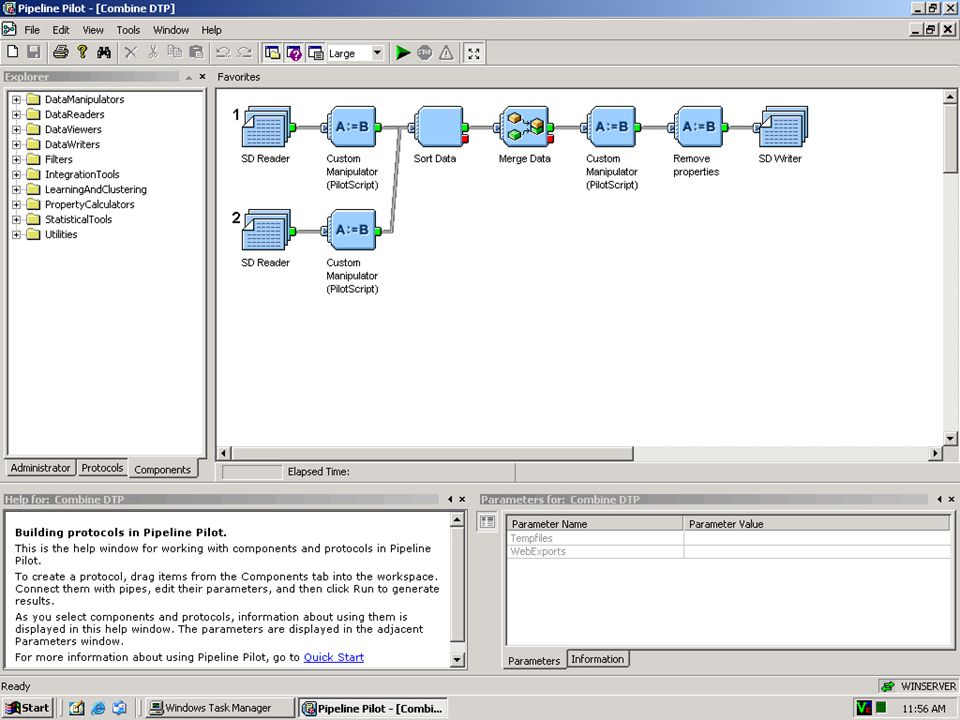Image resolution: width=960 pixels, height=720 pixels.
Task: Expand the IntegrationTools folder
Action: 17,174
